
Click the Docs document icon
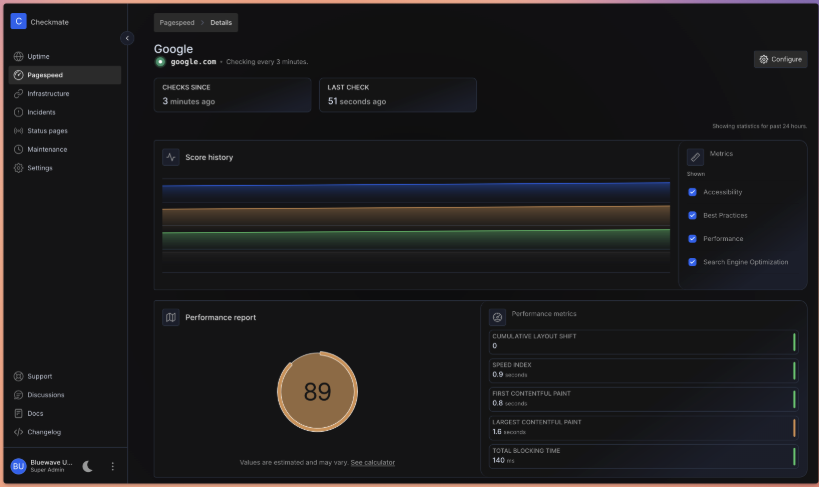tap(18, 413)
